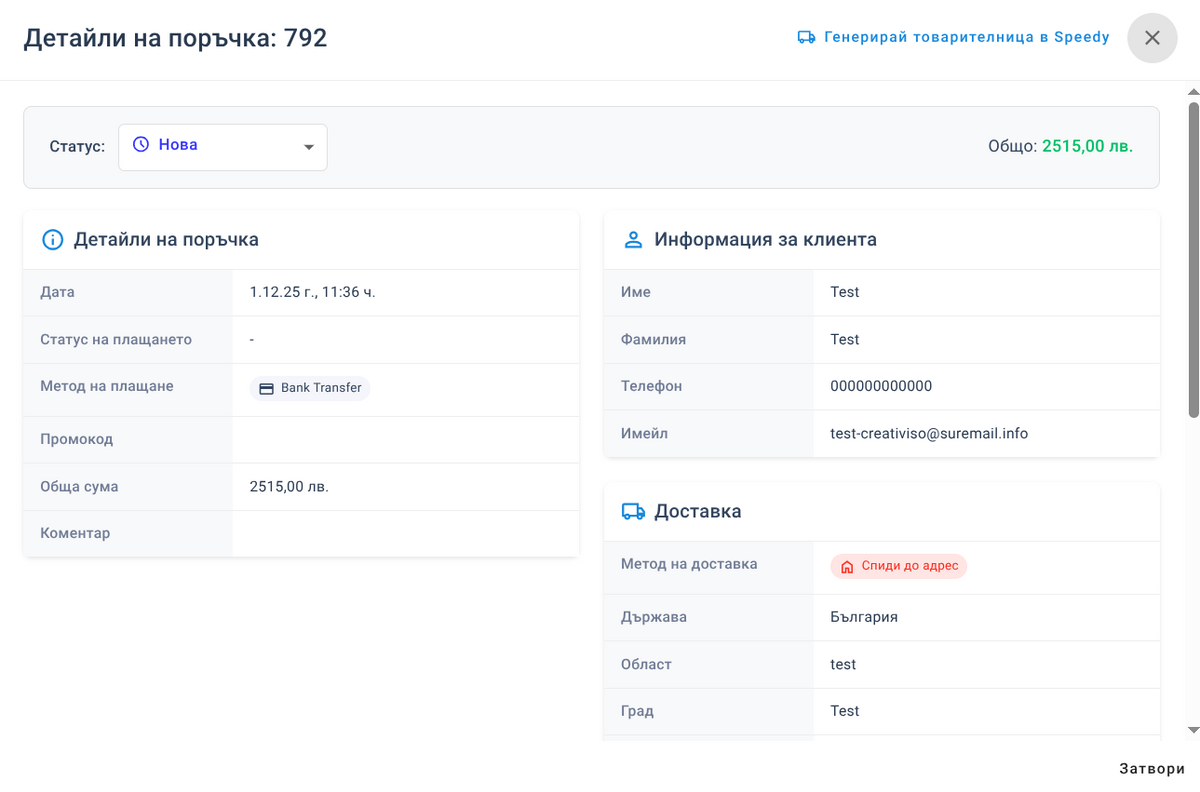Click the 'Метод на плащане' label
1200x792 pixels.
click(107, 386)
